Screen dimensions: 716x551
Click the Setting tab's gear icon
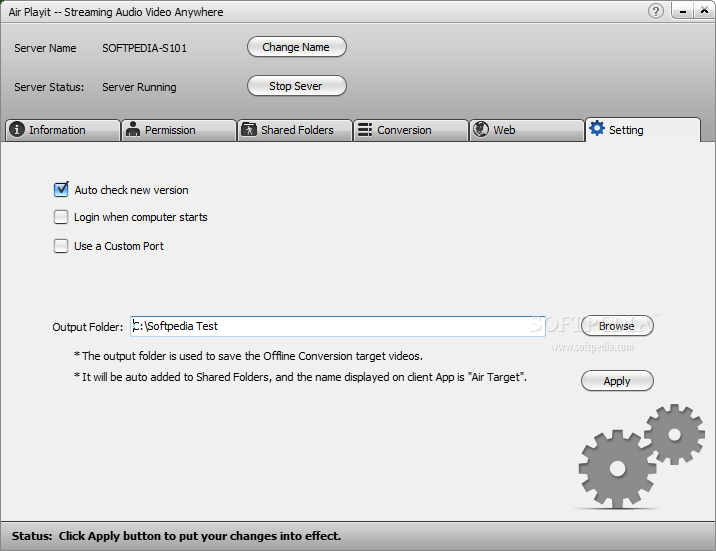(x=597, y=128)
